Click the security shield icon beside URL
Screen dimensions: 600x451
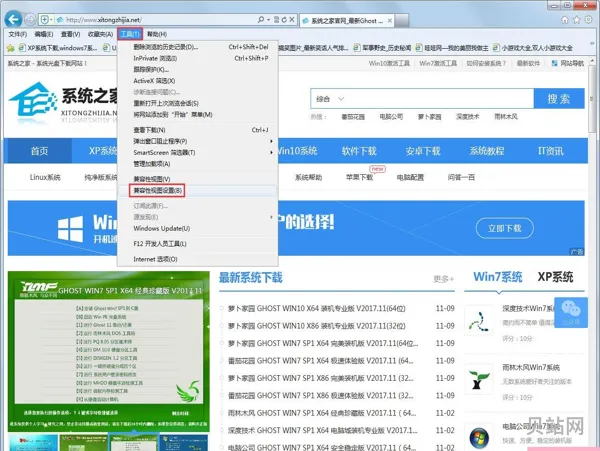tap(44, 20)
